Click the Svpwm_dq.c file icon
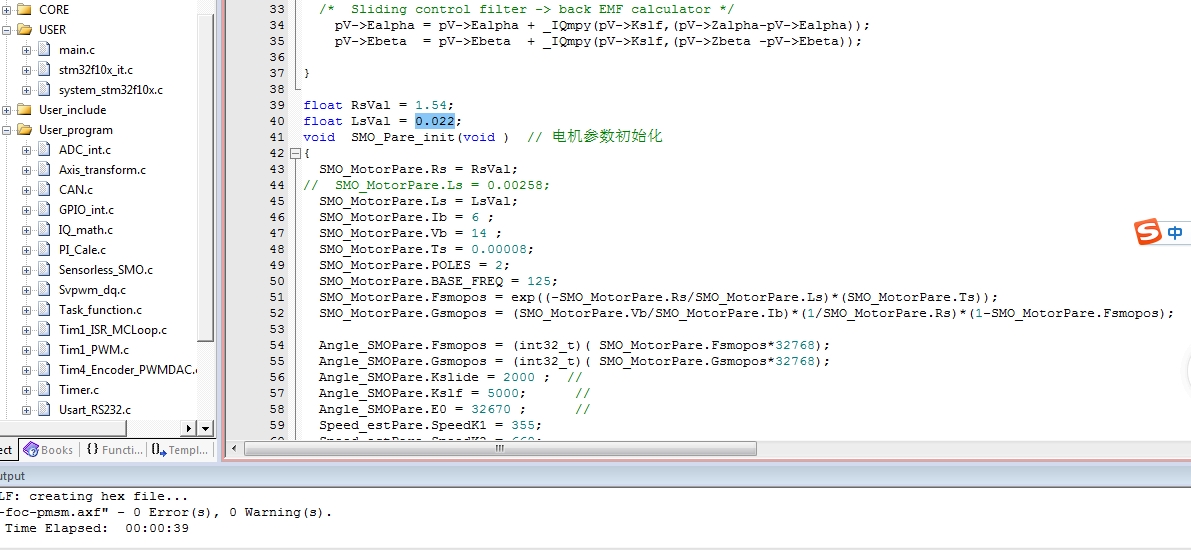The image size is (1191, 550). click(43, 289)
